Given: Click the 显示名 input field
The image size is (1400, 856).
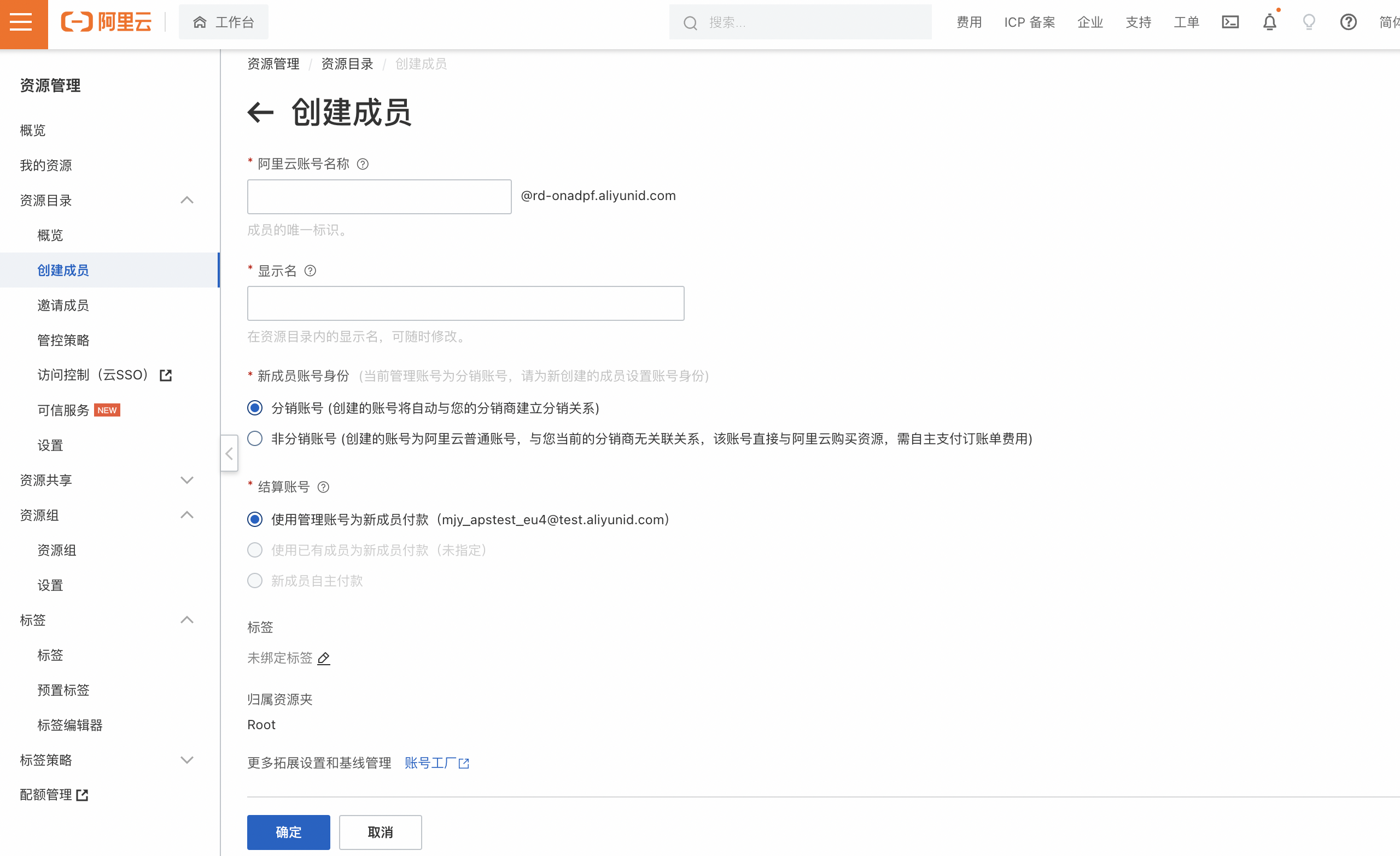Looking at the screenshot, I should point(465,303).
